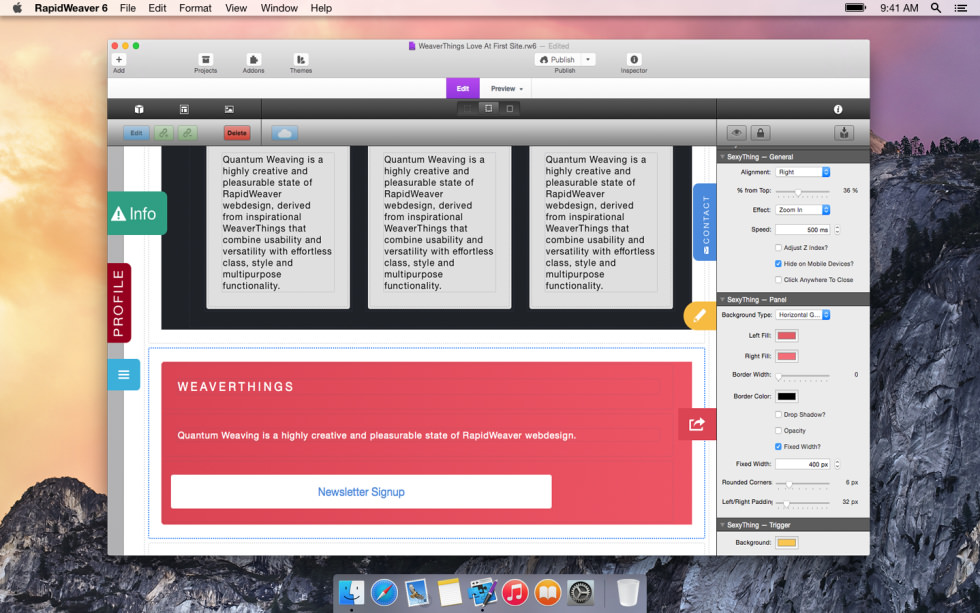980x613 pixels.
Task: Click the green Info side tab
Action: pos(137,214)
